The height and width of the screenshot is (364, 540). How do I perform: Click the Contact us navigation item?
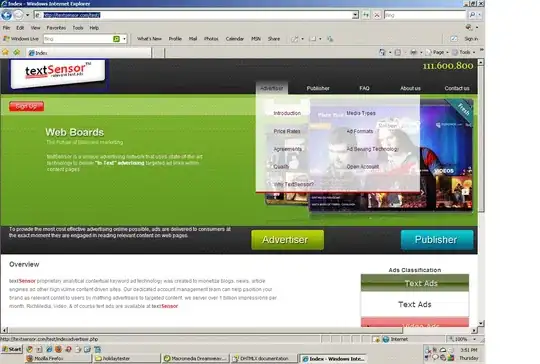[x=457, y=89]
